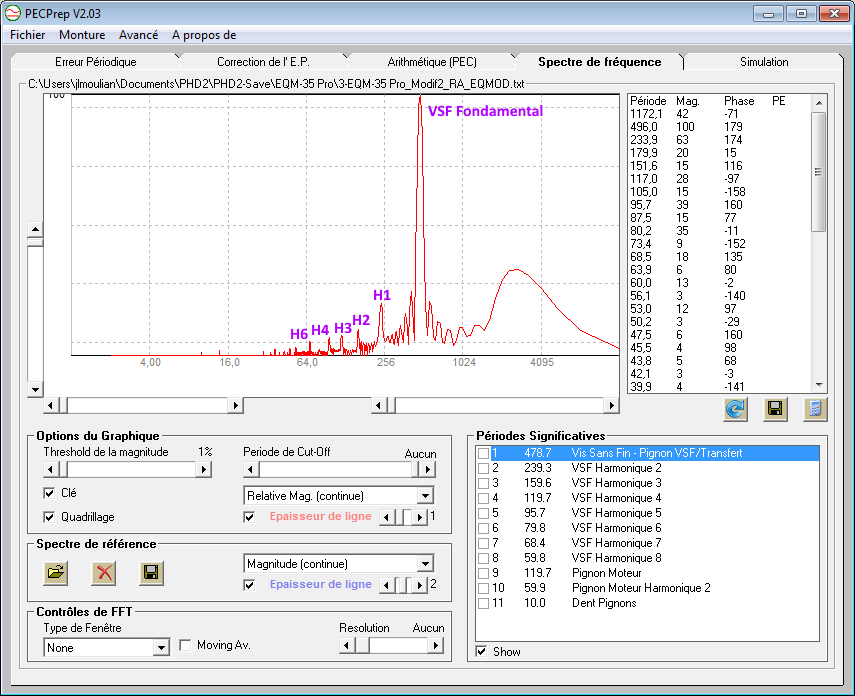Viewport: 855px width, 696px height.
Task: Select the VSF Harmonique 7 row
Action: [x=648, y=543]
